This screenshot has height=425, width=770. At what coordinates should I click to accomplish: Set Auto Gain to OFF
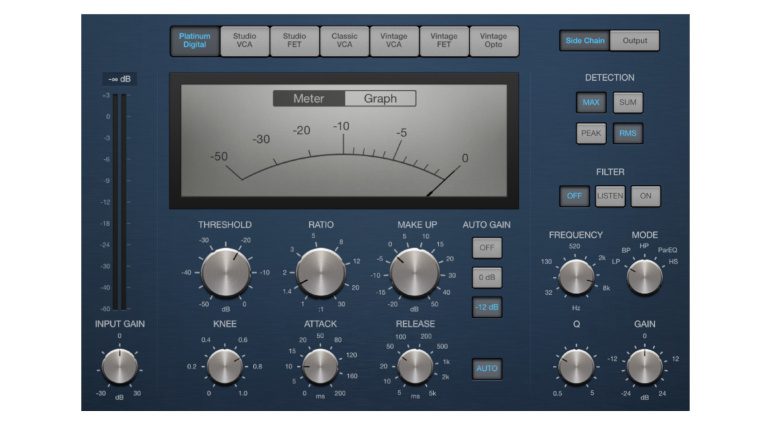pos(487,248)
